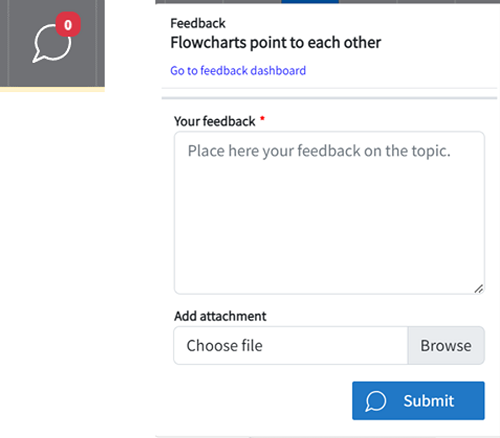Click the gray divider line above the form
Viewport: 500px width, 438px height.
(x=329, y=98)
